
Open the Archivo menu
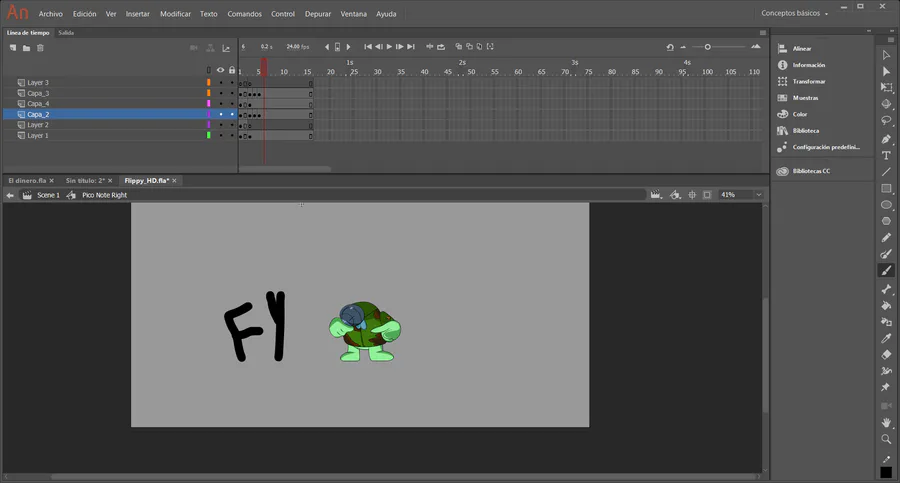[51, 14]
